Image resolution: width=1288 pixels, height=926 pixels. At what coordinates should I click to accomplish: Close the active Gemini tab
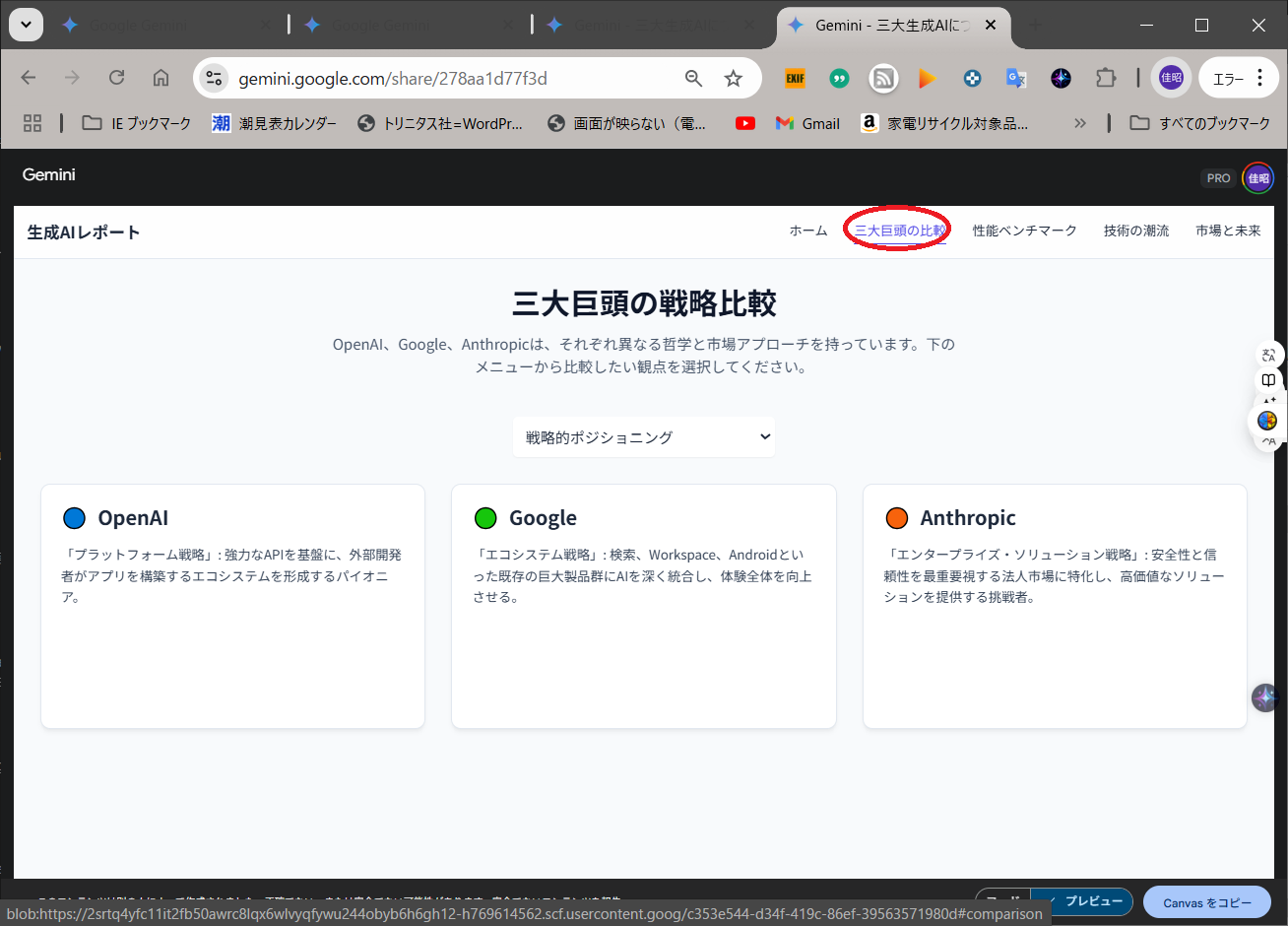point(991,26)
